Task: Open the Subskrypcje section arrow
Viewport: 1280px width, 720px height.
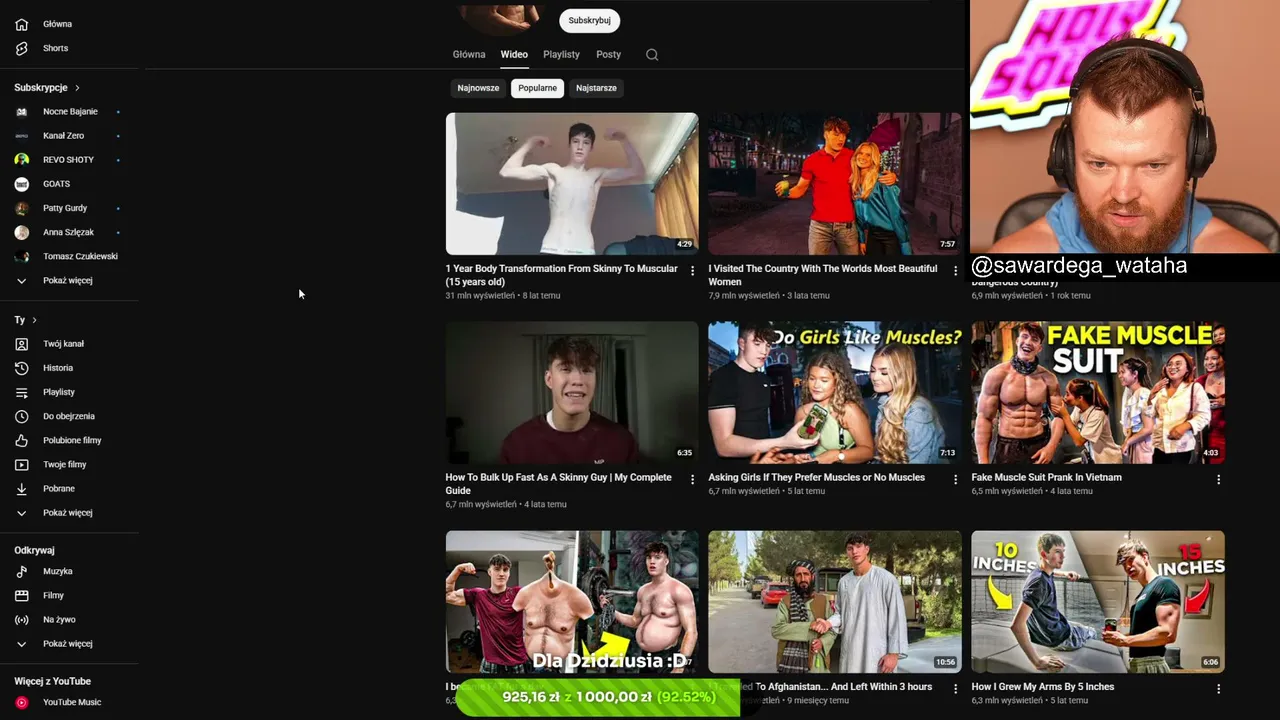Action: (77, 88)
